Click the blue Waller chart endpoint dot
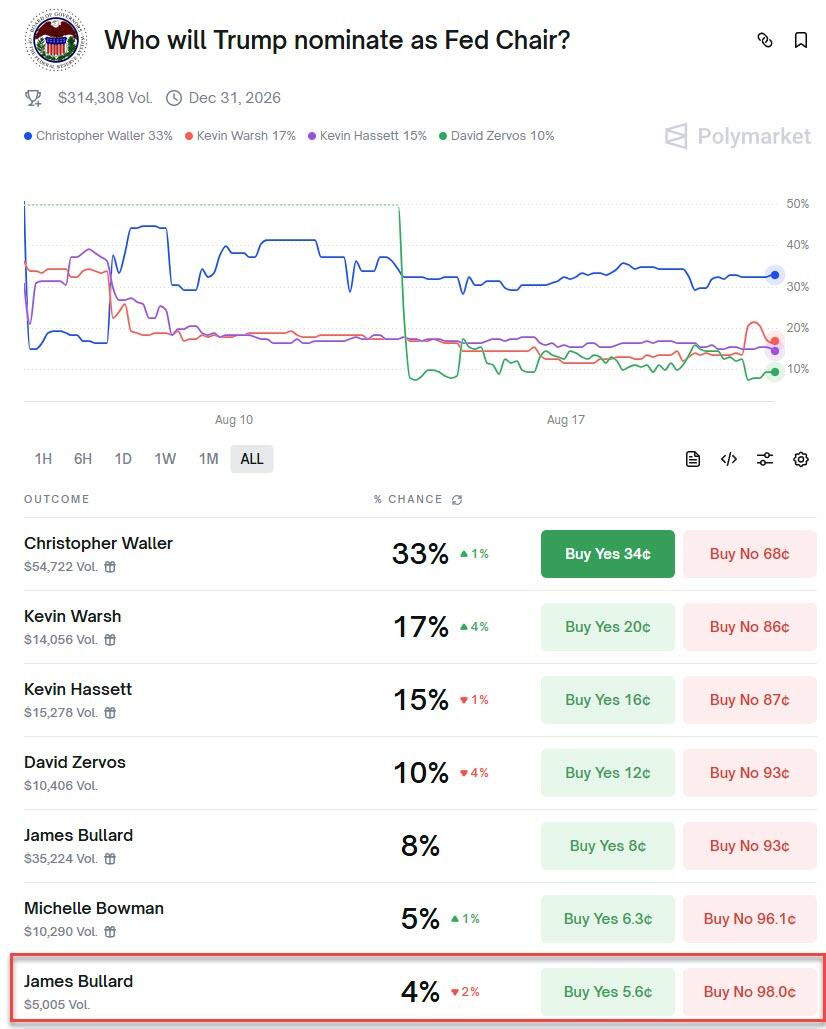Screen dimensions: 826x1029 click(x=775, y=275)
